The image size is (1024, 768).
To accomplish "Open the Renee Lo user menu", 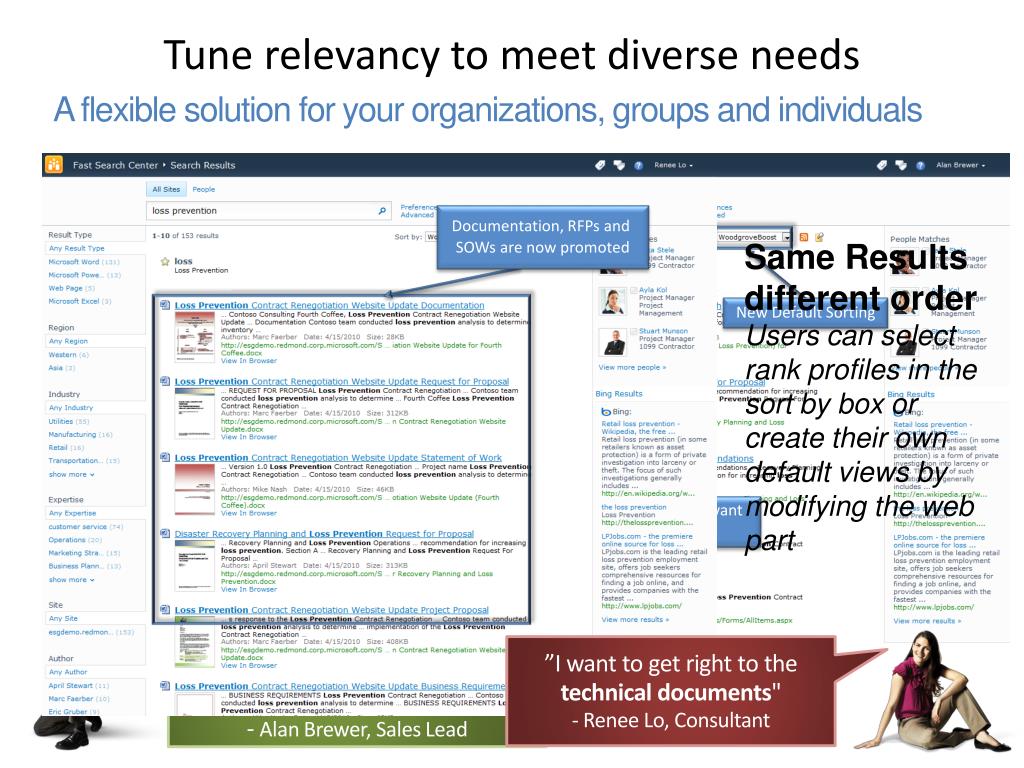I will [673, 165].
